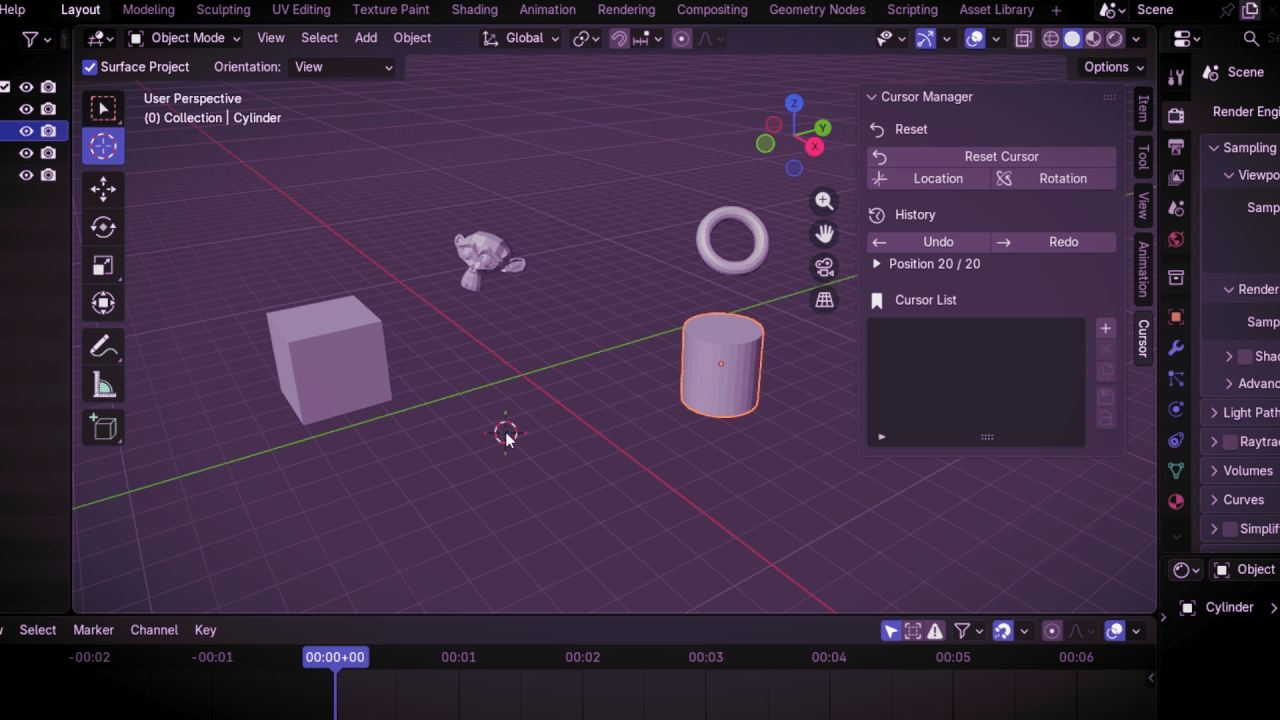1280x720 pixels.
Task: Click the viewport zoom magnifier icon
Action: click(x=824, y=201)
